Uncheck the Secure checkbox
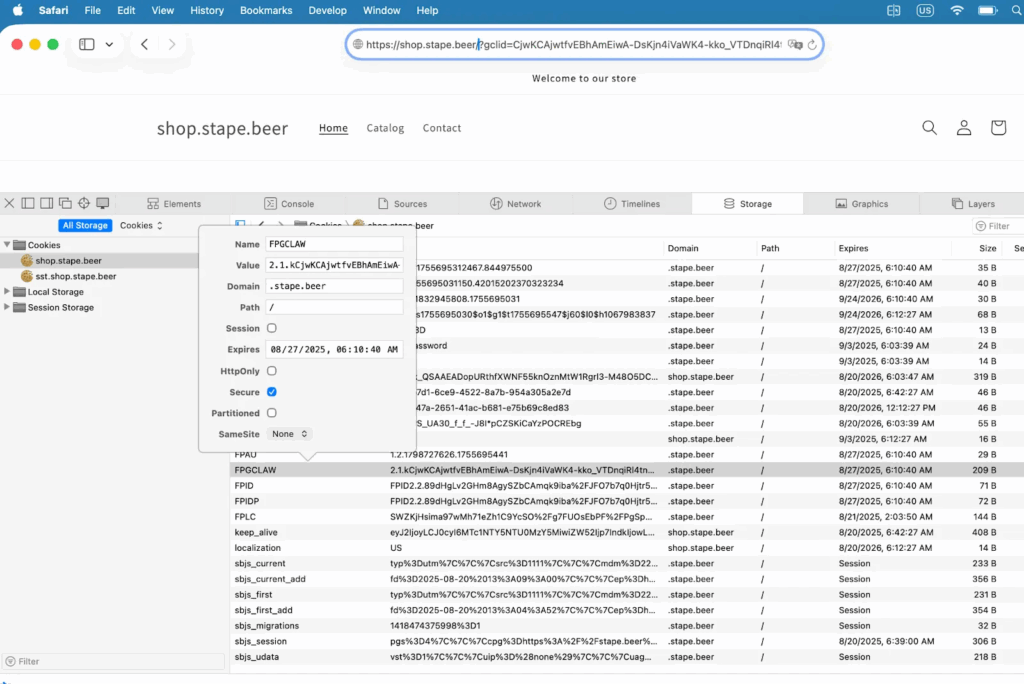 [272, 392]
